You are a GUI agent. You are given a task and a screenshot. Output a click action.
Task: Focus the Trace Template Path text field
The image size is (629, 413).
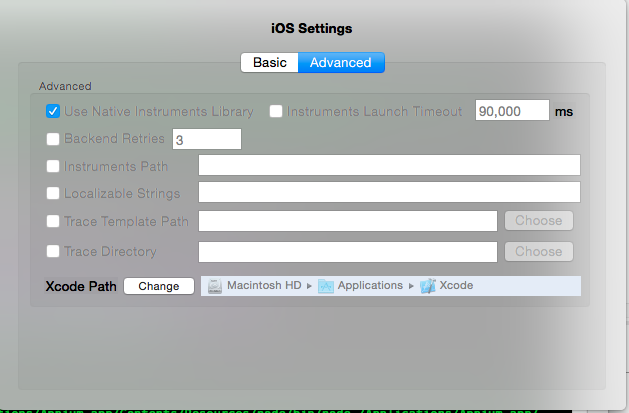(x=347, y=221)
